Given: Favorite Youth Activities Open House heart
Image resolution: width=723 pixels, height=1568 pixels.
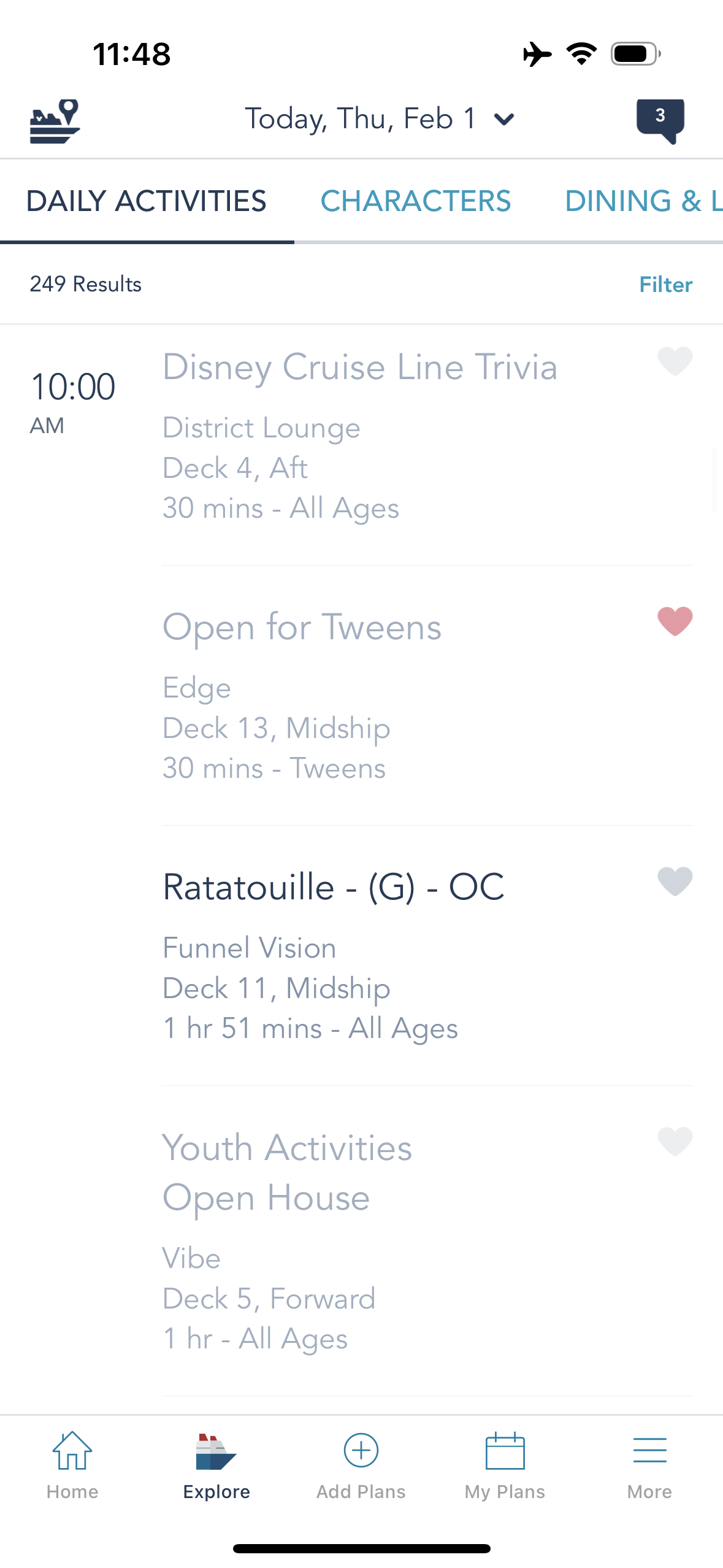Looking at the screenshot, I should pyautogui.click(x=675, y=1141).
